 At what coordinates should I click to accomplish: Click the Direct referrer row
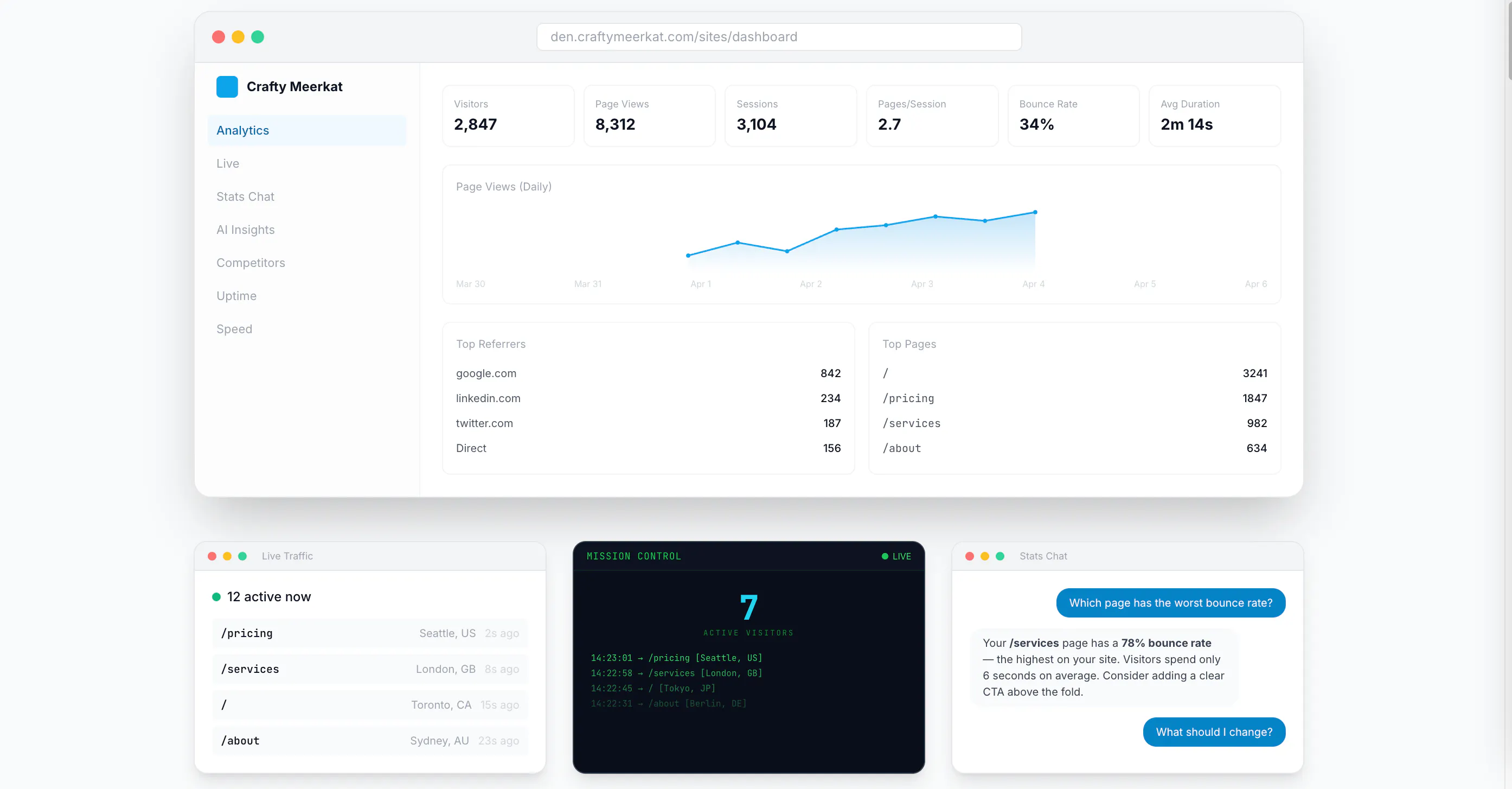[648, 448]
